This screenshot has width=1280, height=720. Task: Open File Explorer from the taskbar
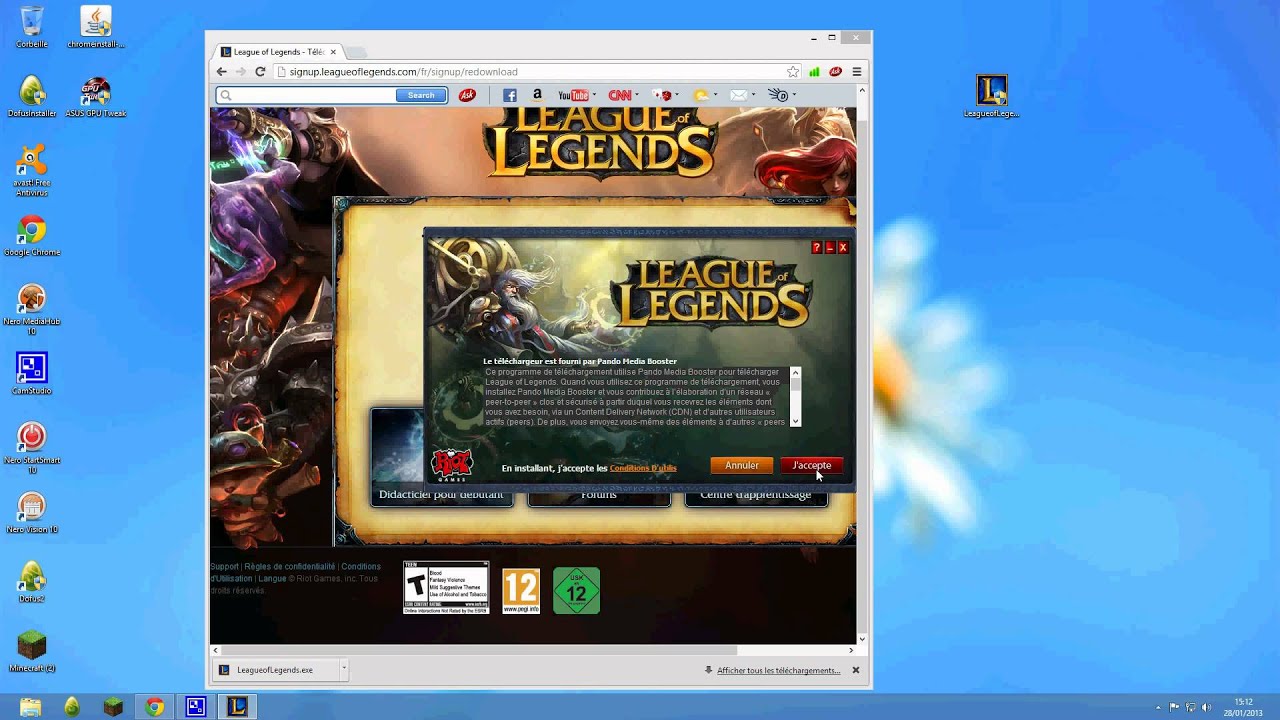tap(31, 707)
